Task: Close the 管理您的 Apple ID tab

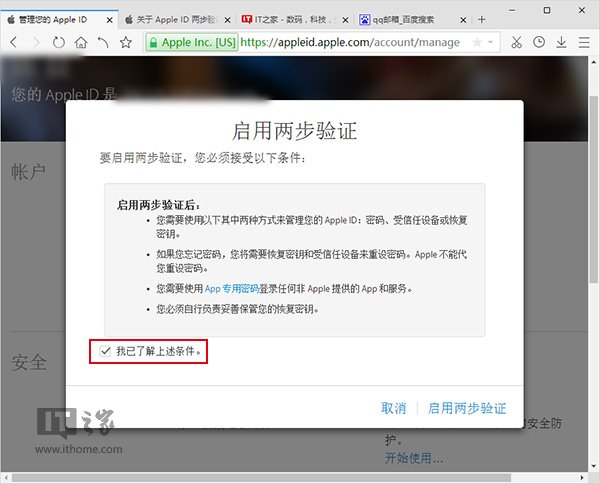Action: pos(109,20)
